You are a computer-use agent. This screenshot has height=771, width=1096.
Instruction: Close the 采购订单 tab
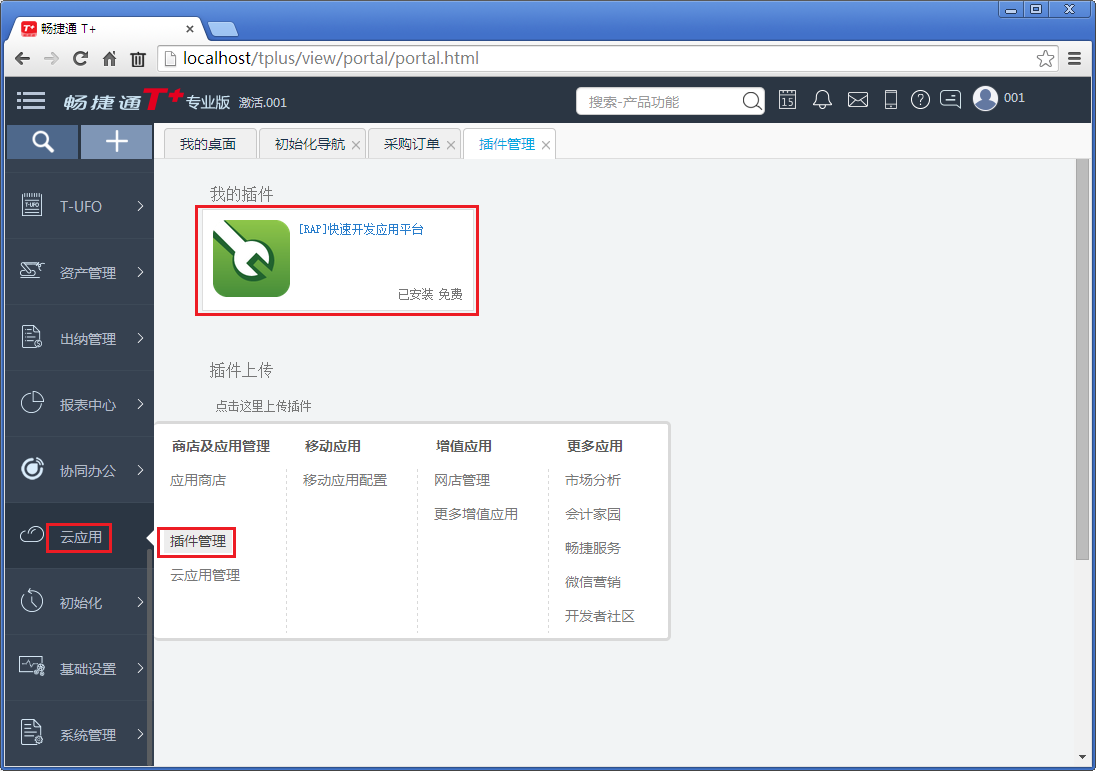click(x=451, y=145)
